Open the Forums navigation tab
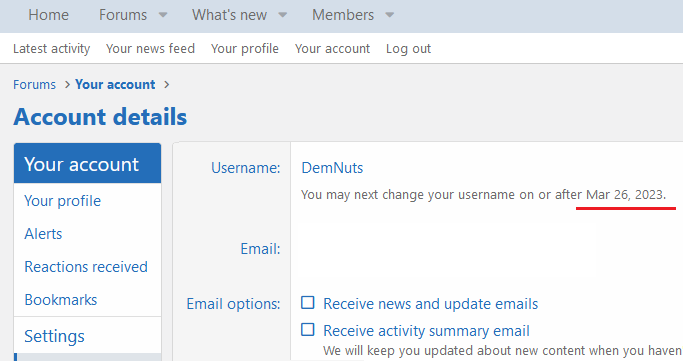 (x=123, y=15)
